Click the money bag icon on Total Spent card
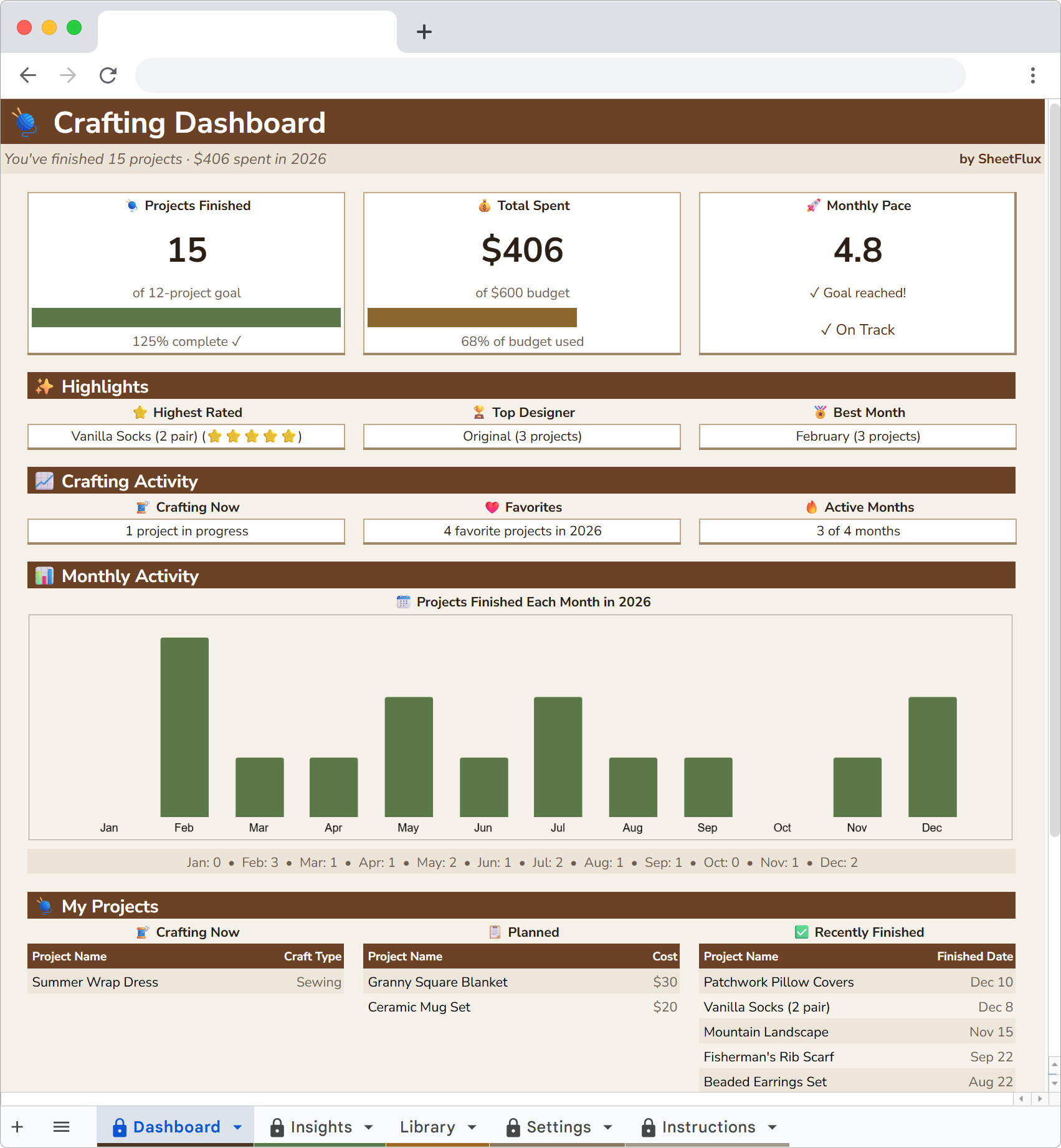The height and width of the screenshot is (1148, 1061). click(x=485, y=205)
